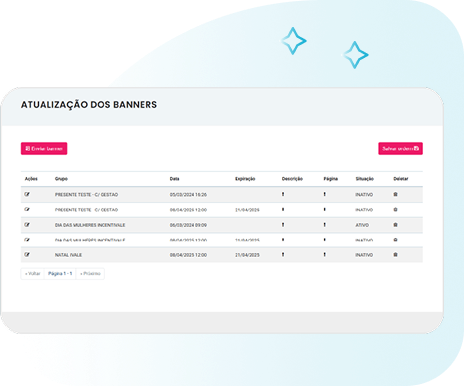
Task: Show page info of ATIVO row
Action: (324, 225)
